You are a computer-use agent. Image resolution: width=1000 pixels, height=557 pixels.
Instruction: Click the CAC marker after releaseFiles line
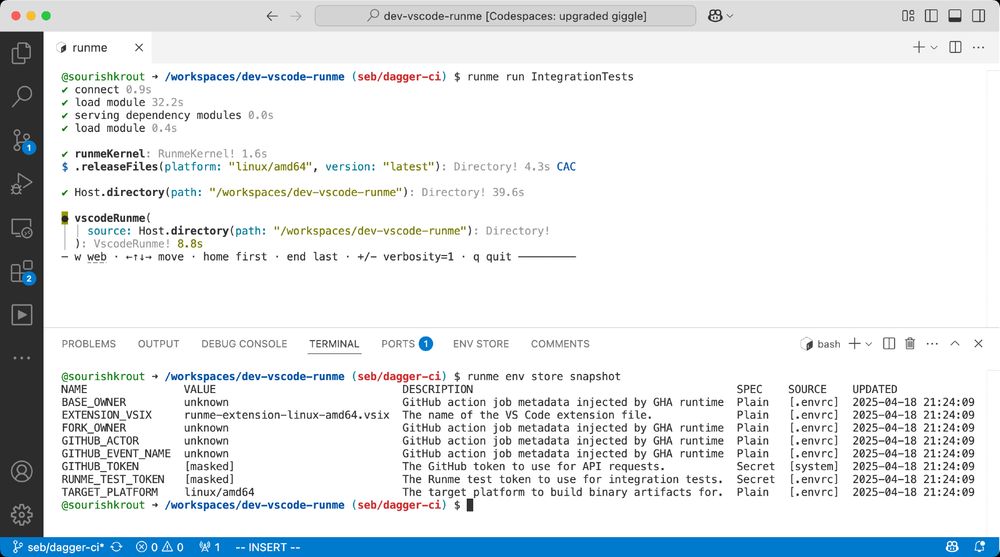pos(566,167)
